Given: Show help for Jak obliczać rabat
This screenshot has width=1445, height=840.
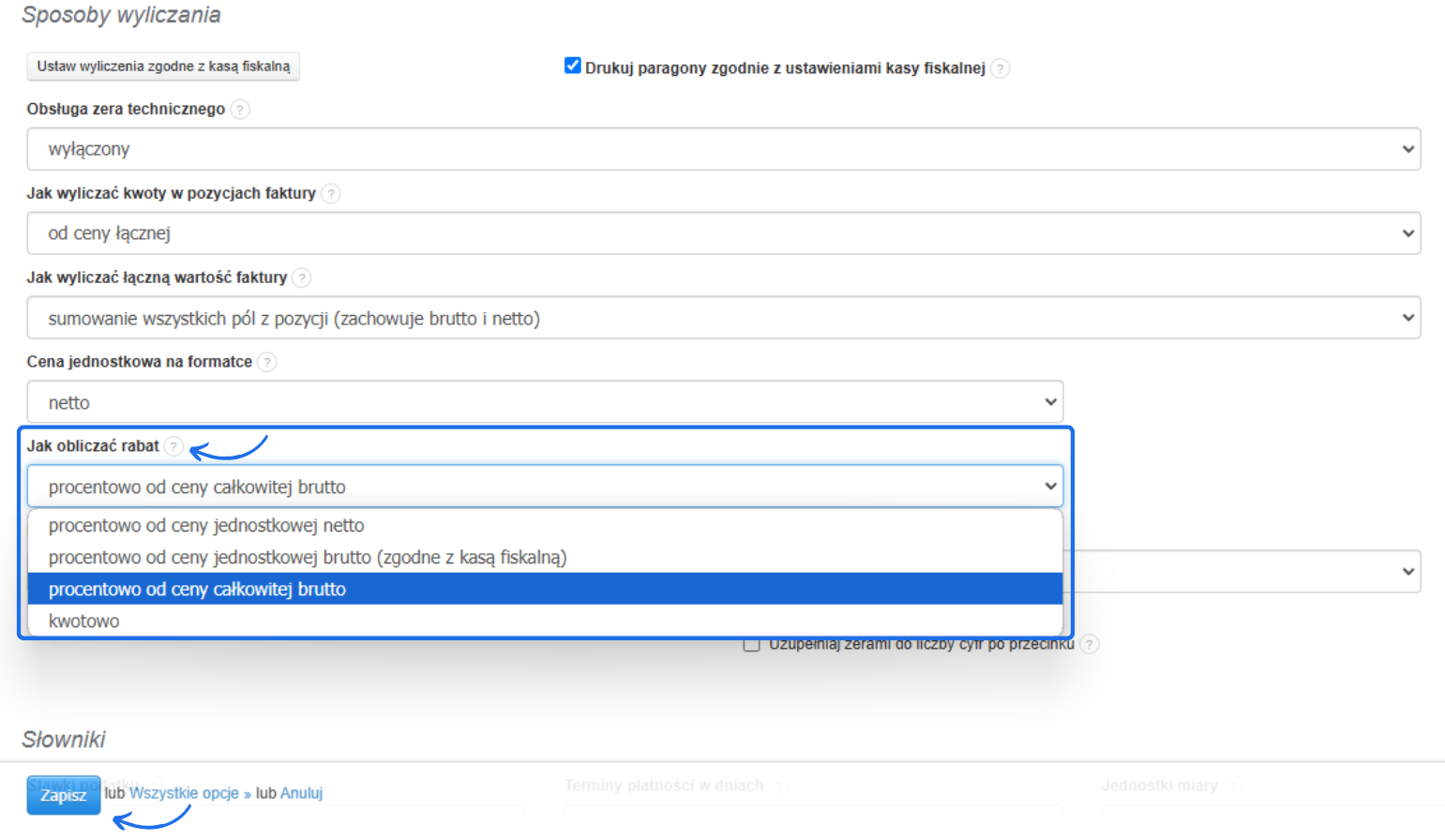Looking at the screenshot, I should click(x=173, y=446).
